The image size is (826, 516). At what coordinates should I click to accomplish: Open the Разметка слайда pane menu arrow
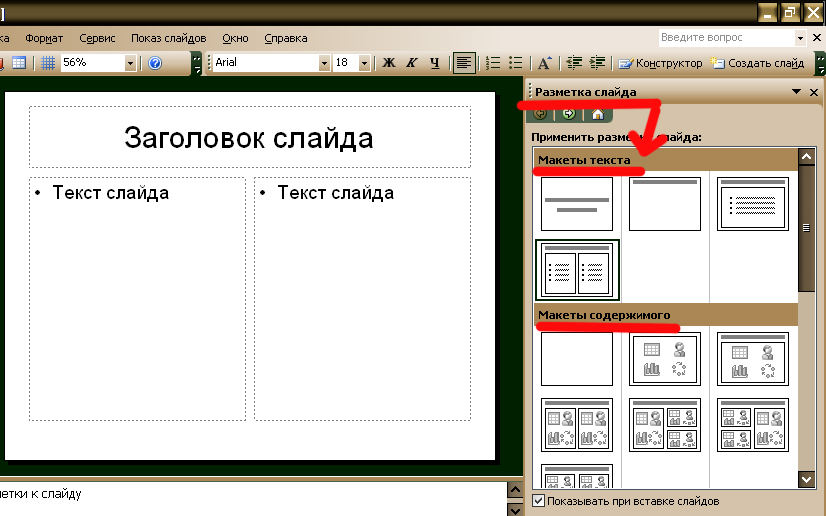pyautogui.click(x=796, y=92)
